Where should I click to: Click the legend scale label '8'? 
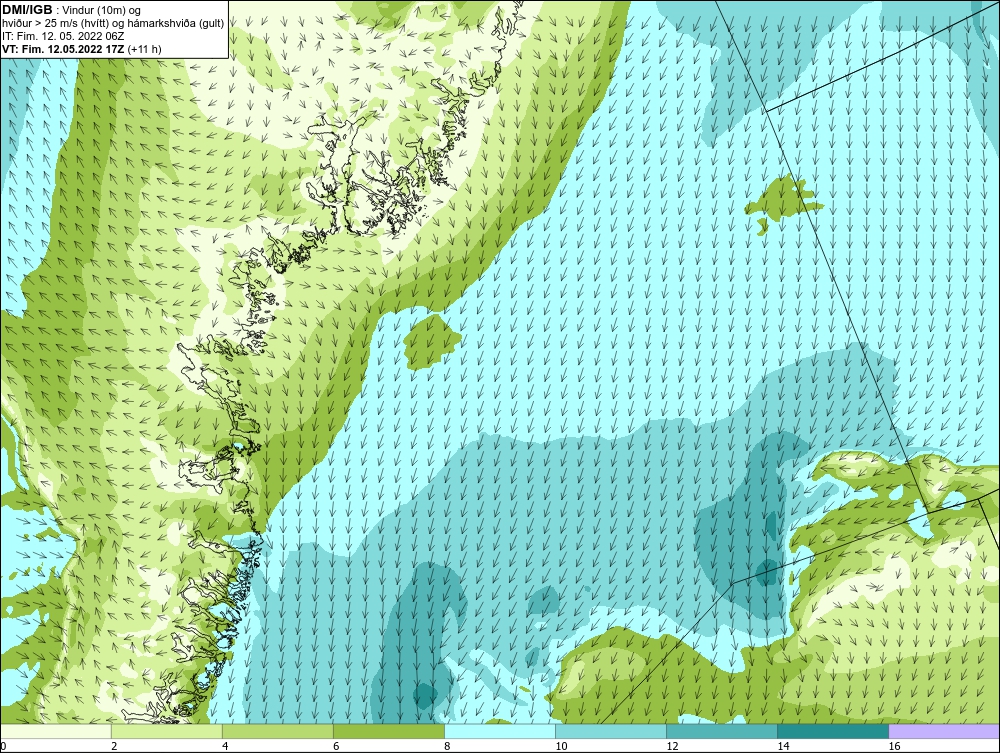coord(447,747)
